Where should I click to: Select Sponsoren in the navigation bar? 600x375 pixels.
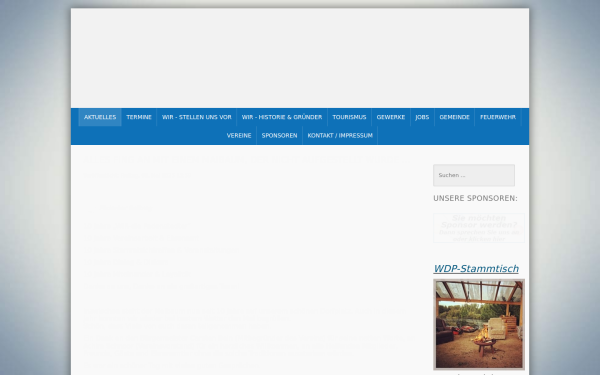click(279, 135)
